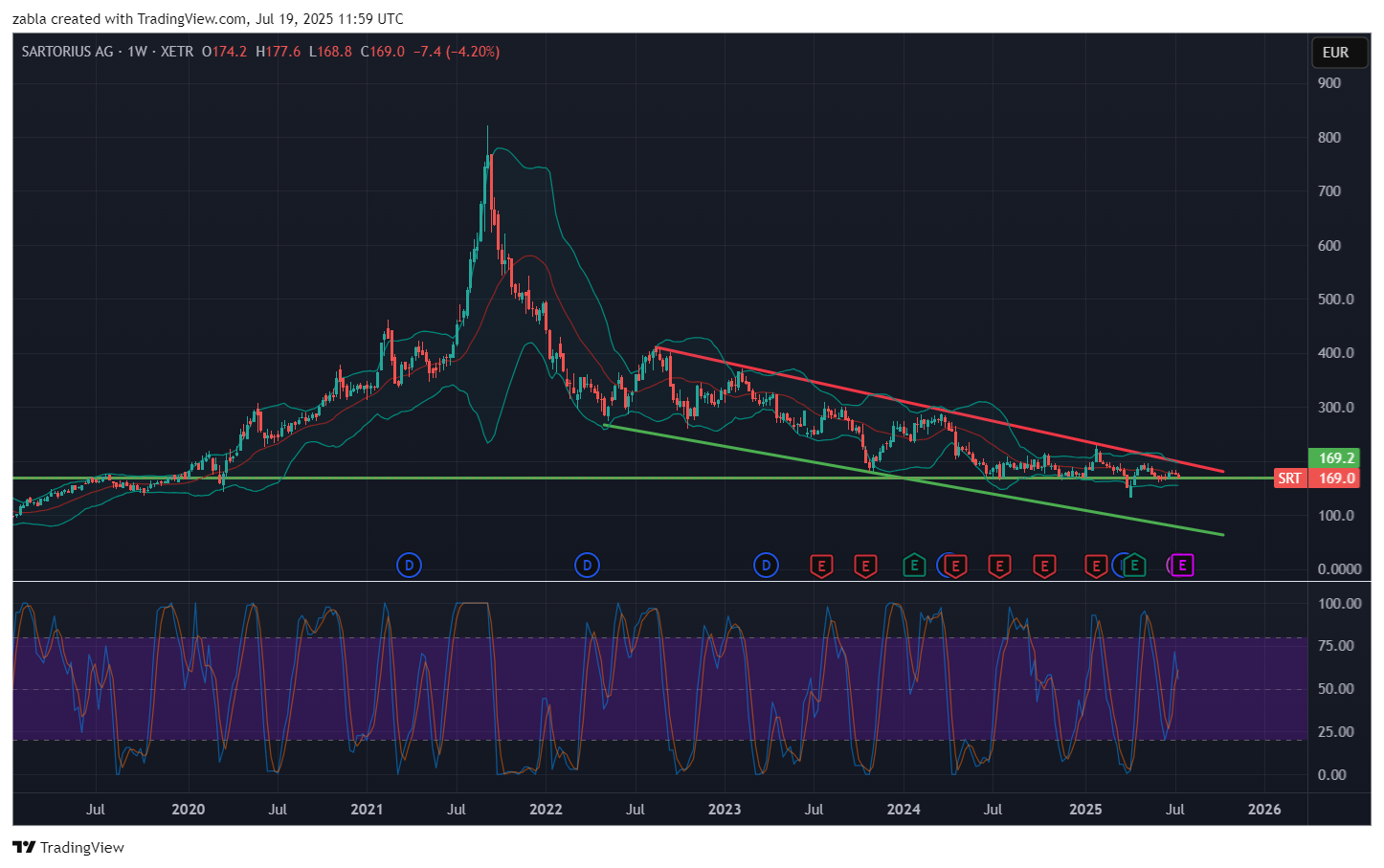Image resolution: width=1384 pixels, height=868 pixels.
Task: Click the 2025 time axis label
Action: click(1085, 810)
